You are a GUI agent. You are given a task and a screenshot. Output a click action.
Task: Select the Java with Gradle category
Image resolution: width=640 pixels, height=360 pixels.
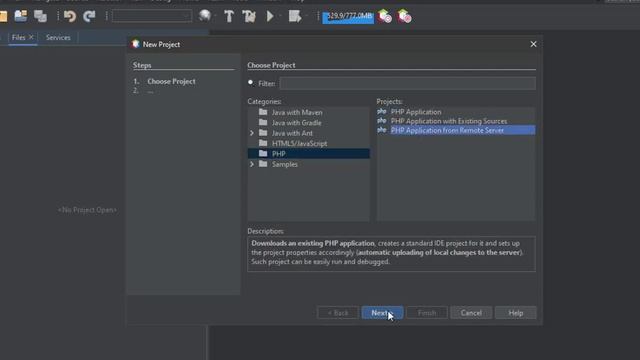(296, 122)
